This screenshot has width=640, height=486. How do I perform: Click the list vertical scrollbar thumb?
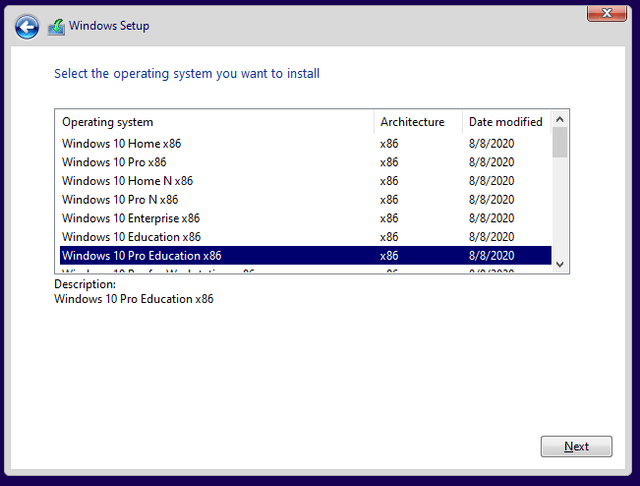click(560, 142)
